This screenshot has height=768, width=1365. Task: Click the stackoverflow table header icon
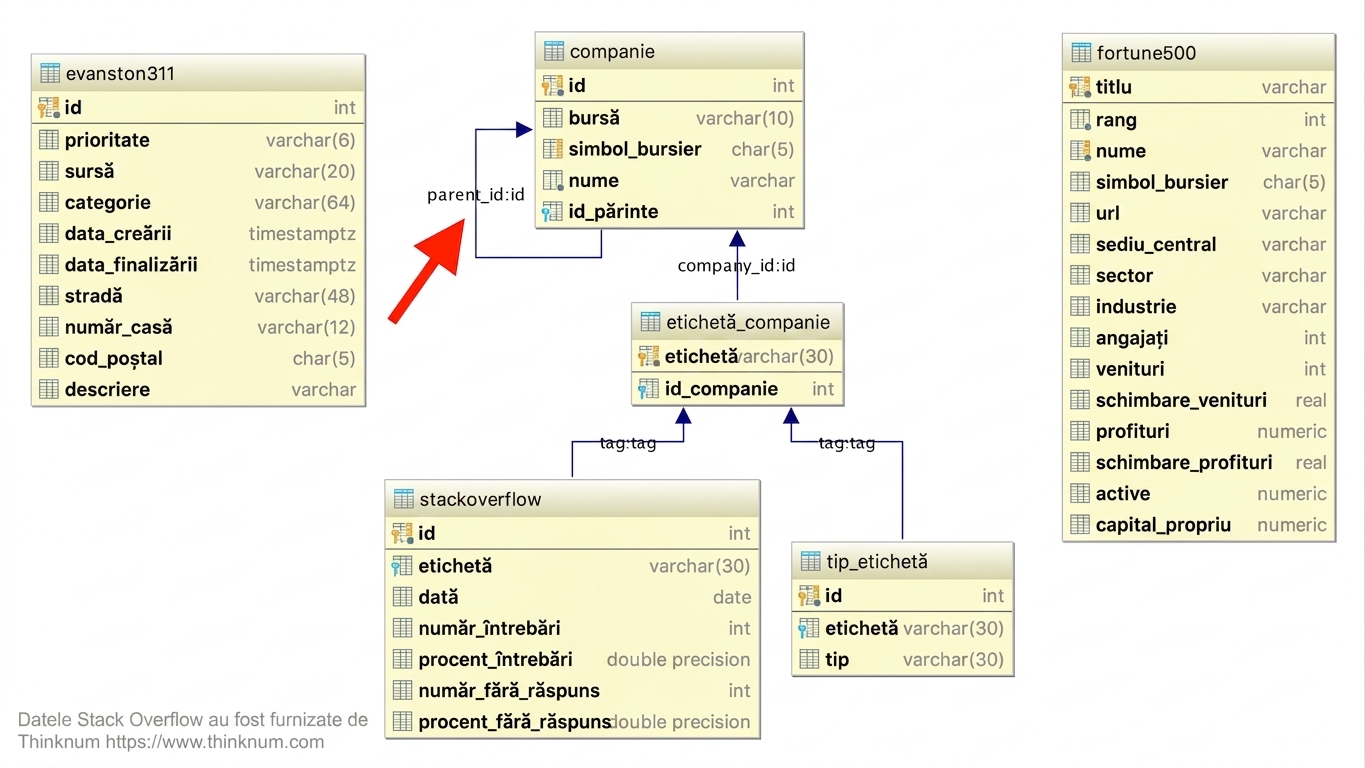404,499
